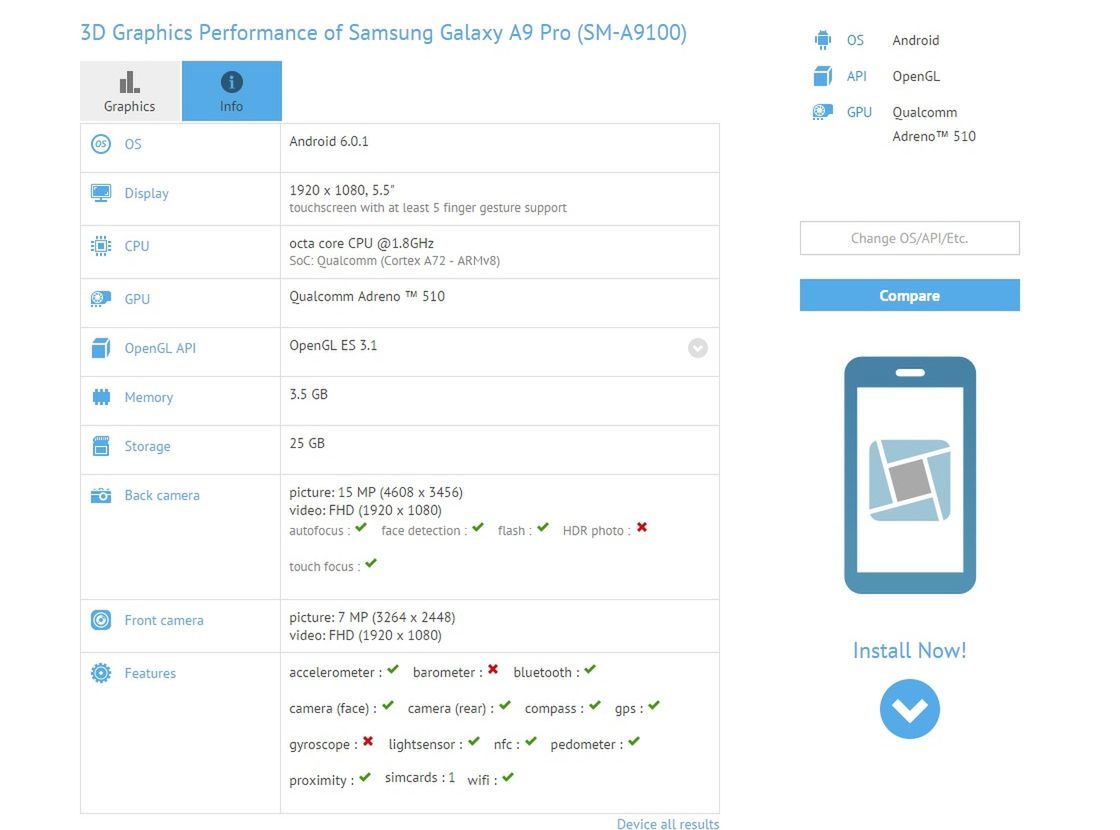Select the Display monitor icon
The height and width of the screenshot is (830, 1120).
pos(100,193)
